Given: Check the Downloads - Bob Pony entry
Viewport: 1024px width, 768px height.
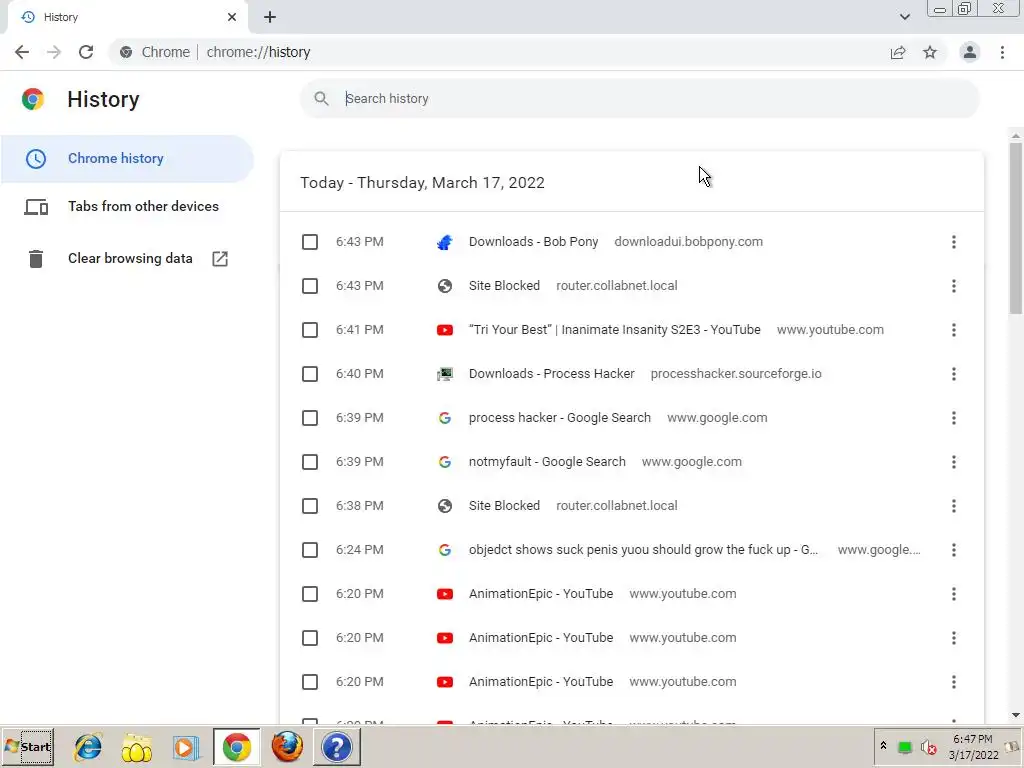Looking at the screenshot, I should point(310,242).
